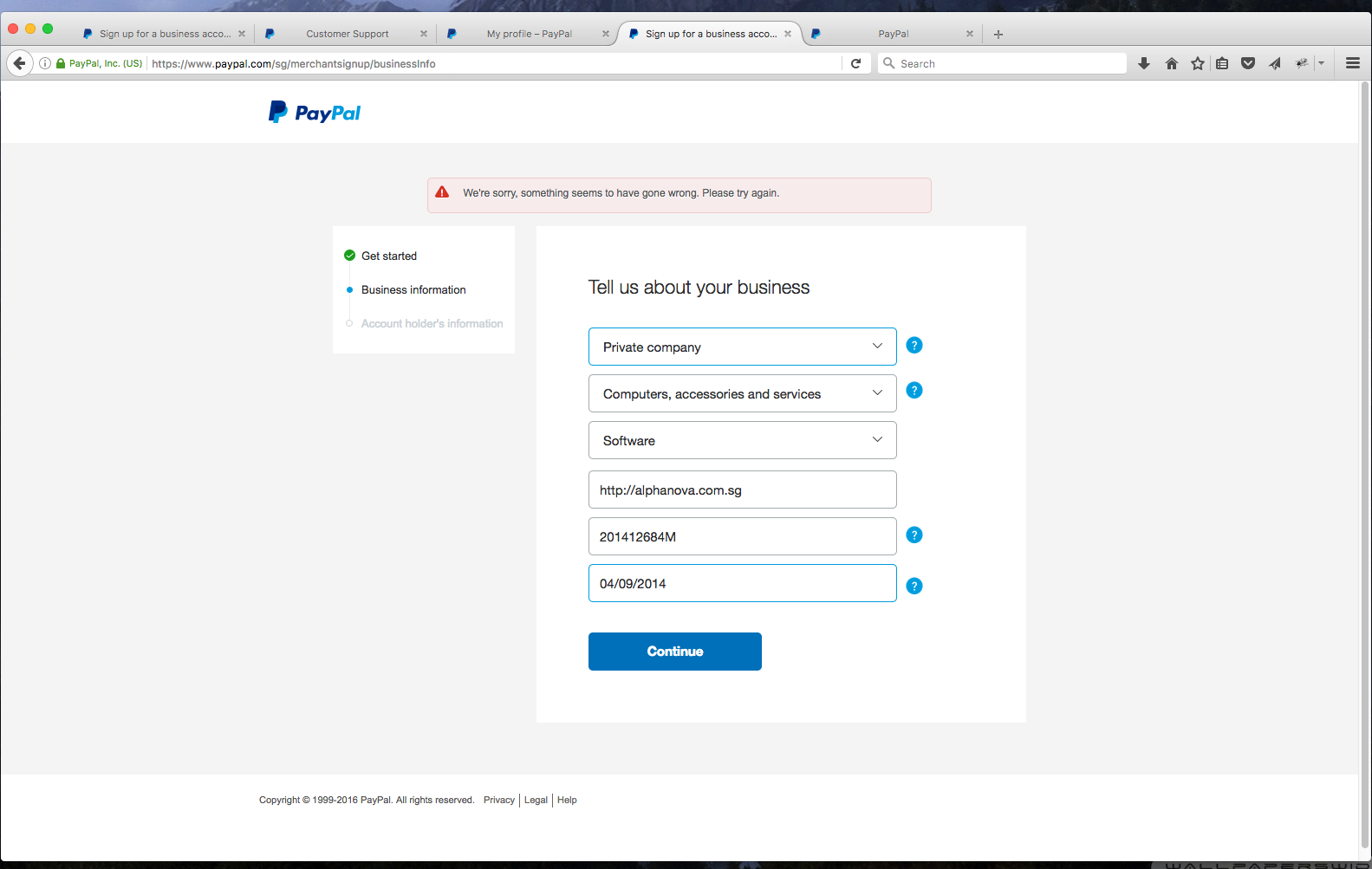1372x869 pixels.
Task: Click the Pocket save icon
Action: [1248, 63]
